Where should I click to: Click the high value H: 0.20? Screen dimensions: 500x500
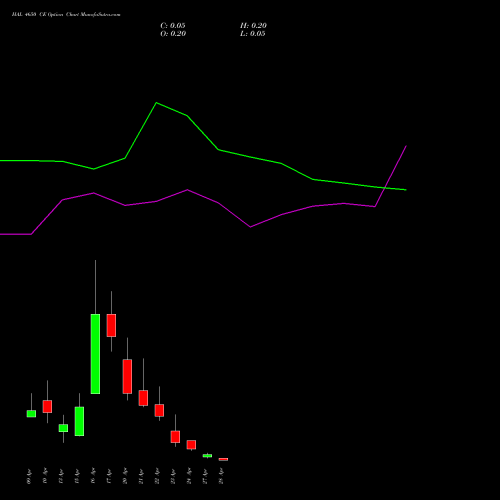(253, 26)
